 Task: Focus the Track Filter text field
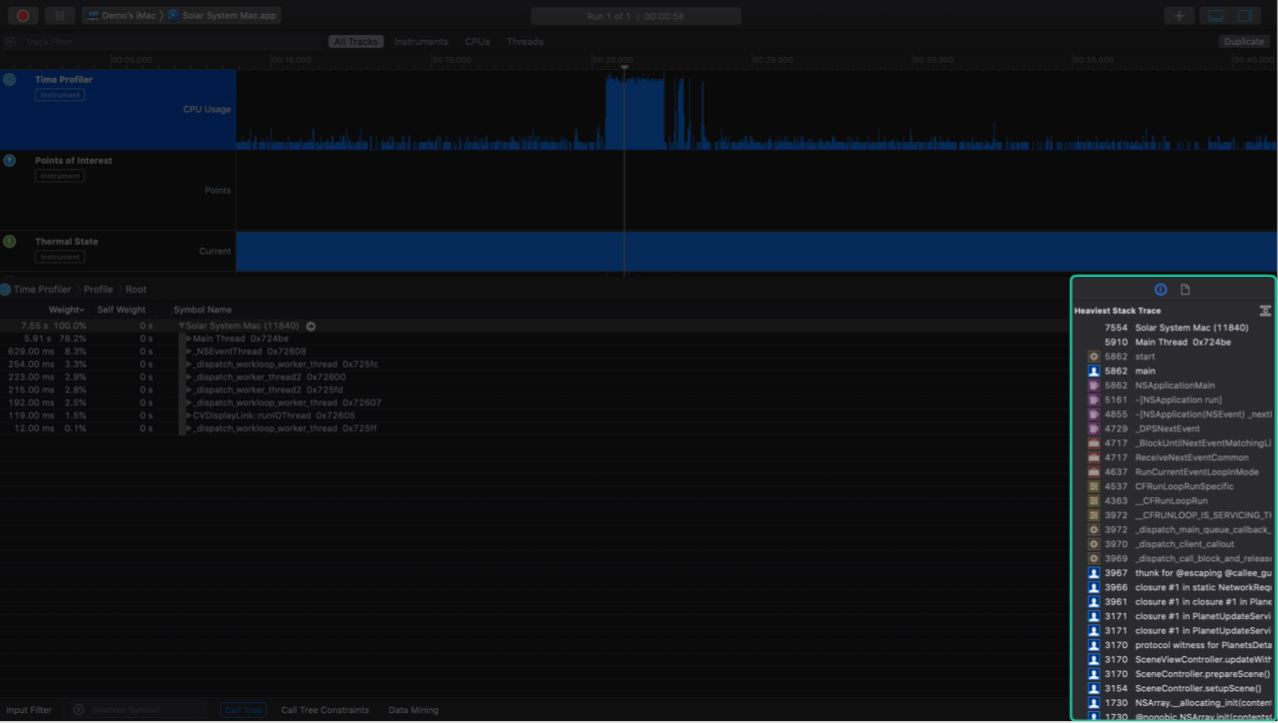tap(170, 42)
